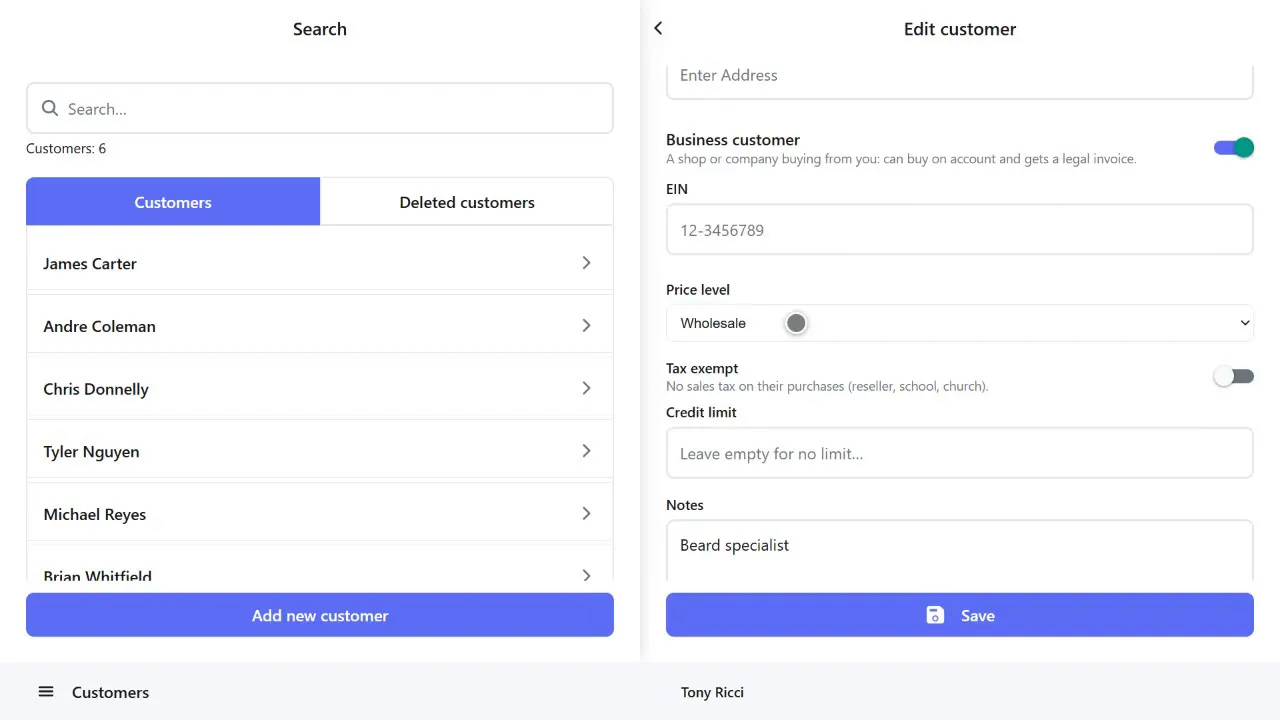Click the chevron next to Tyler Nguyen

(586, 451)
